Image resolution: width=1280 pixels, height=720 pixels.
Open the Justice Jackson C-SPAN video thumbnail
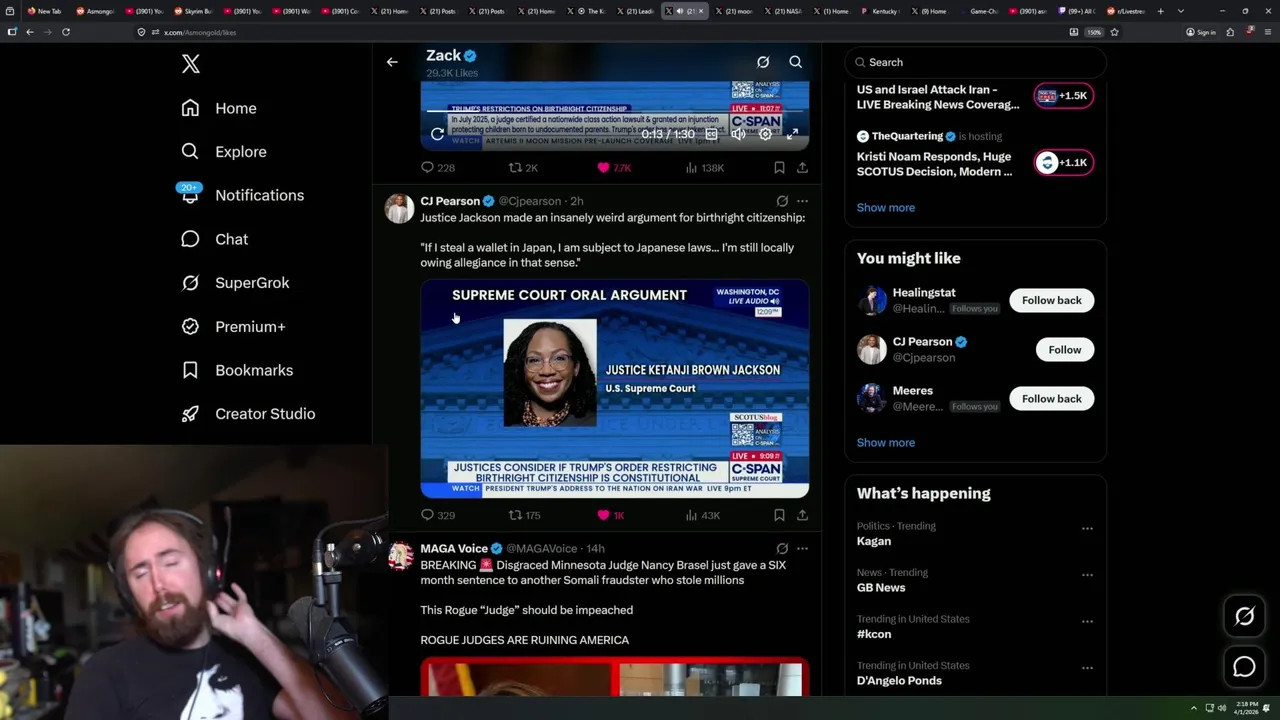(614, 389)
